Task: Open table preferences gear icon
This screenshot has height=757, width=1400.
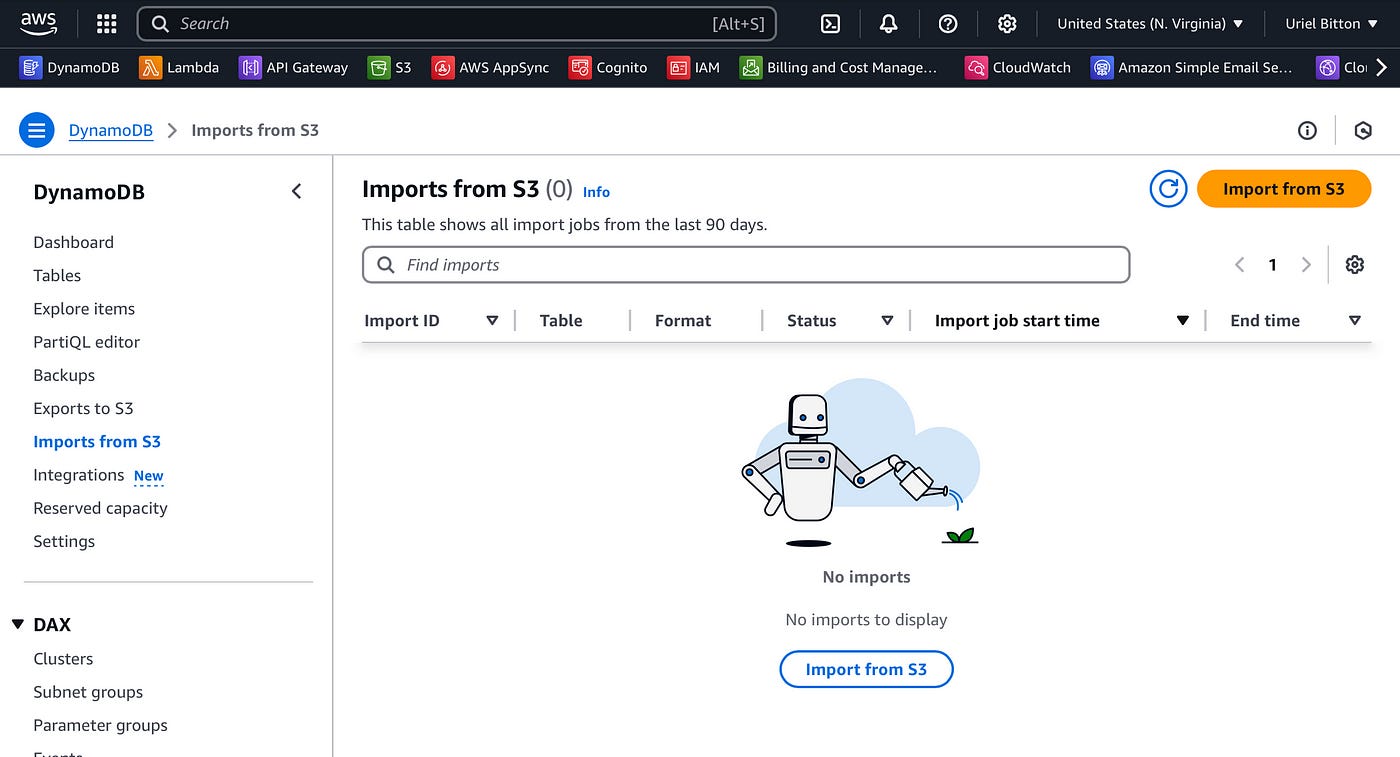Action: pos(1355,264)
